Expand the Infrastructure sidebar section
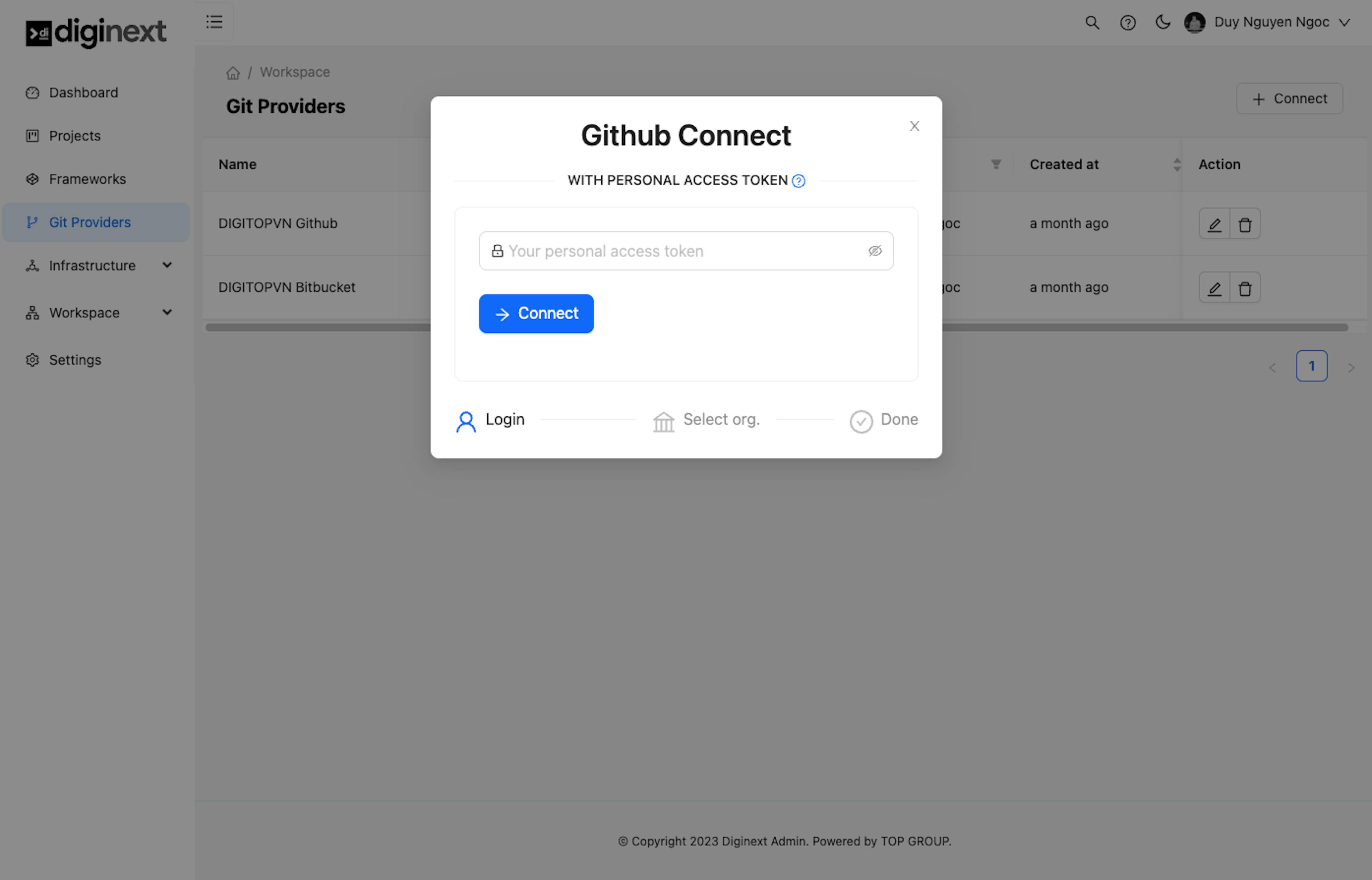The width and height of the screenshot is (1372, 880). (166, 265)
